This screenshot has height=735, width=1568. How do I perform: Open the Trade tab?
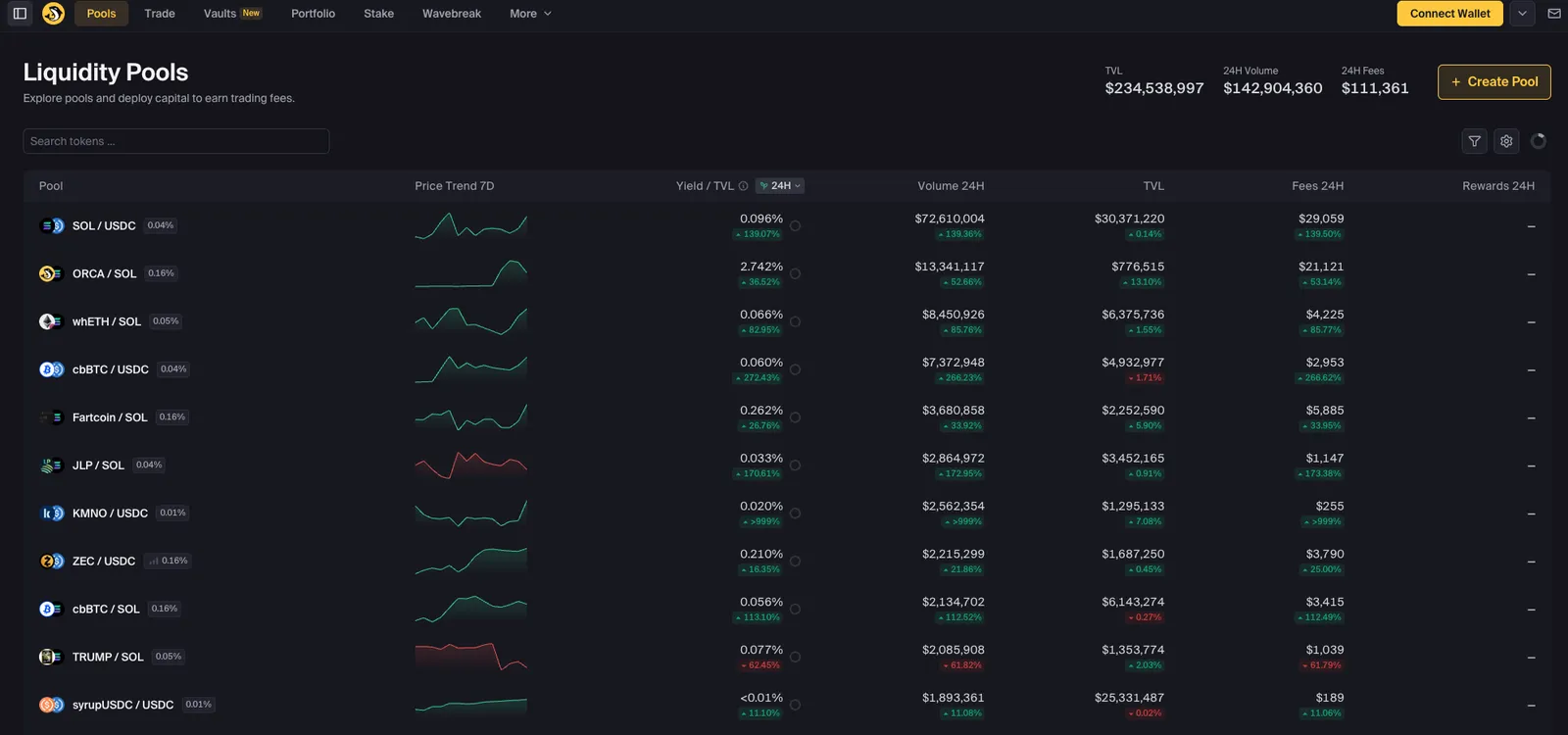click(160, 14)
